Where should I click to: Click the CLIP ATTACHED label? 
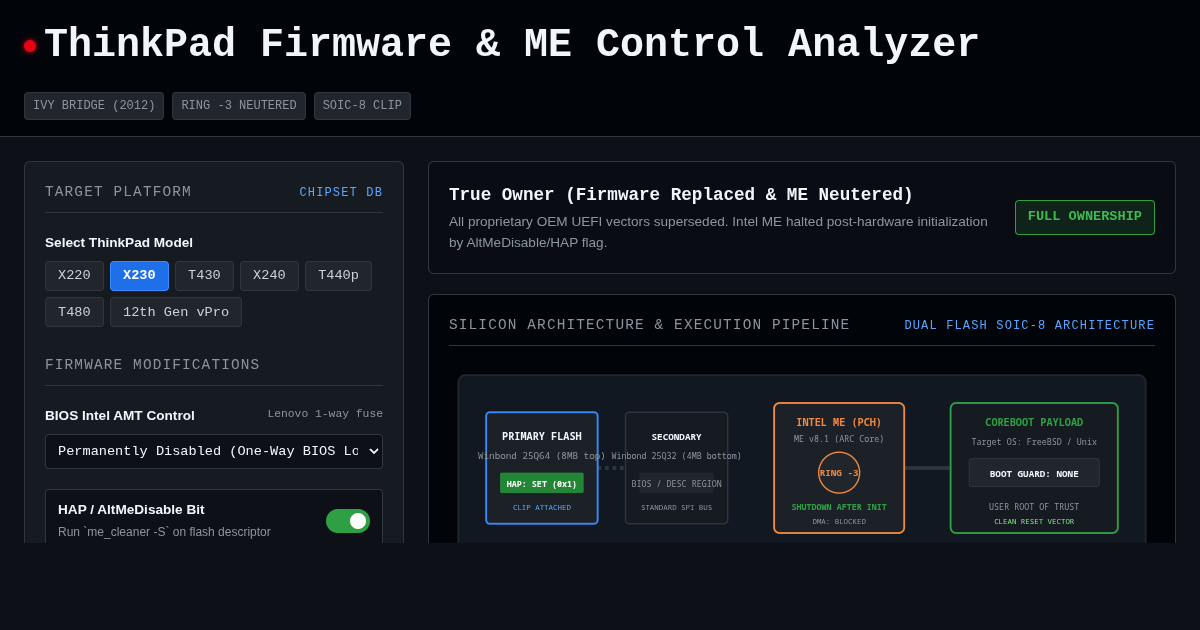tap(542, 507)
